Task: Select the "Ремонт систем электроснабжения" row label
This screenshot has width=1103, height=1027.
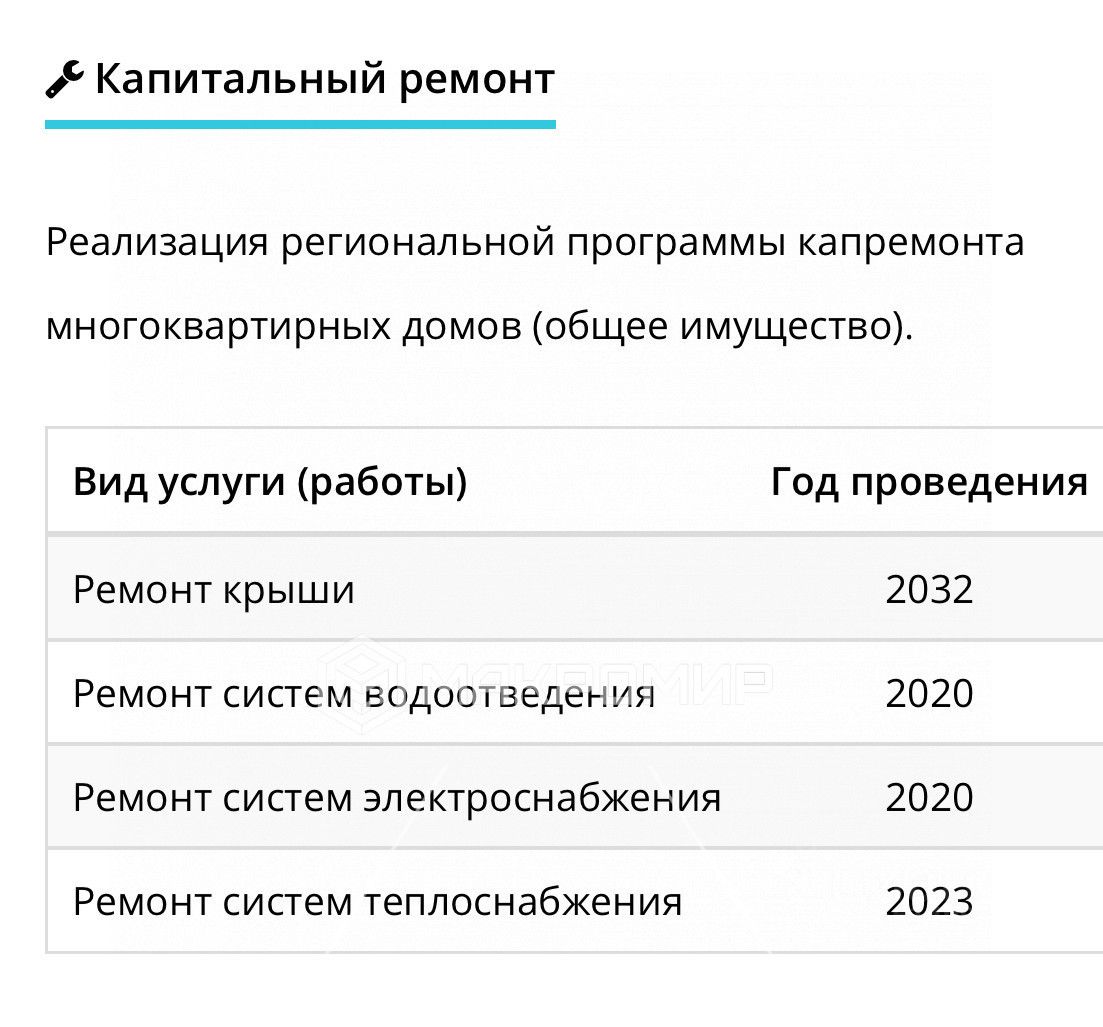Action: (397, 797)
